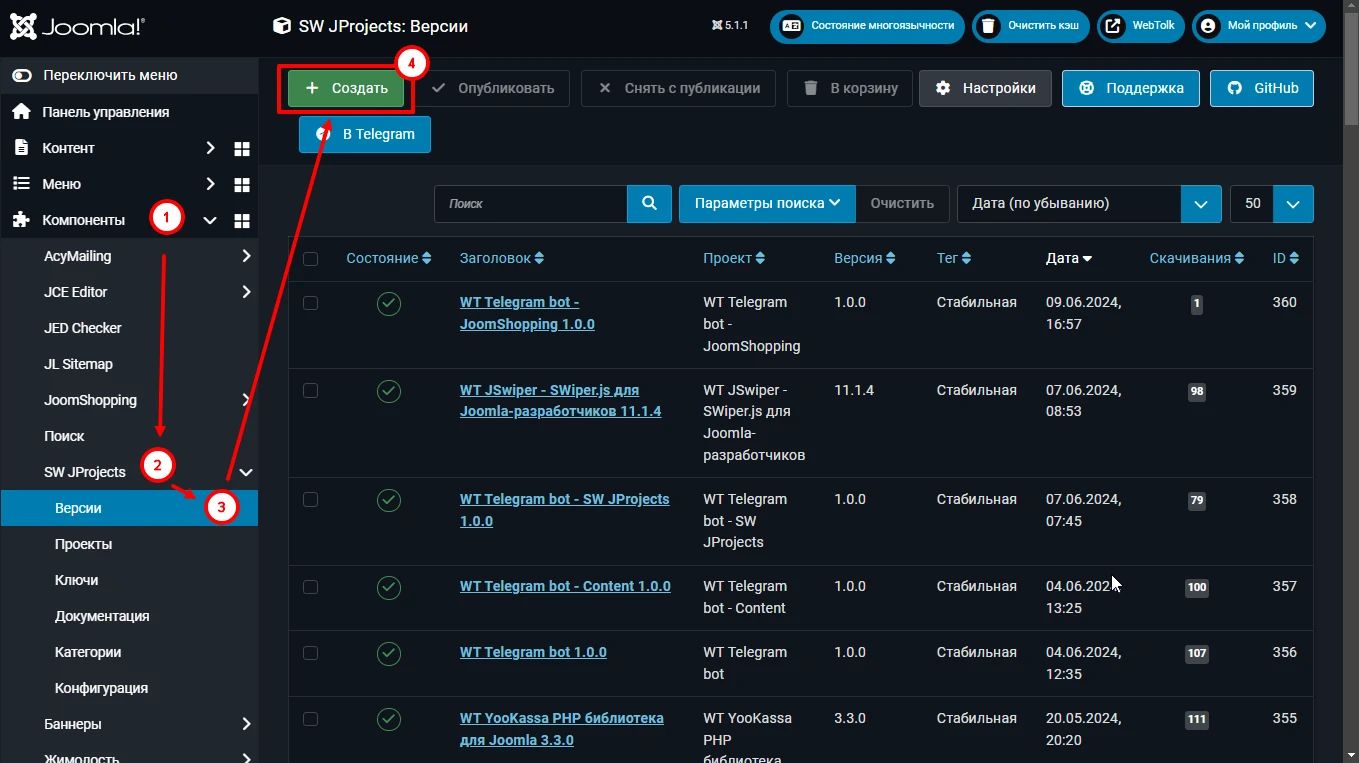Open the Меню dashboard grid icon
Viewport: 1359px width, 763px height.
pos(241,185)
